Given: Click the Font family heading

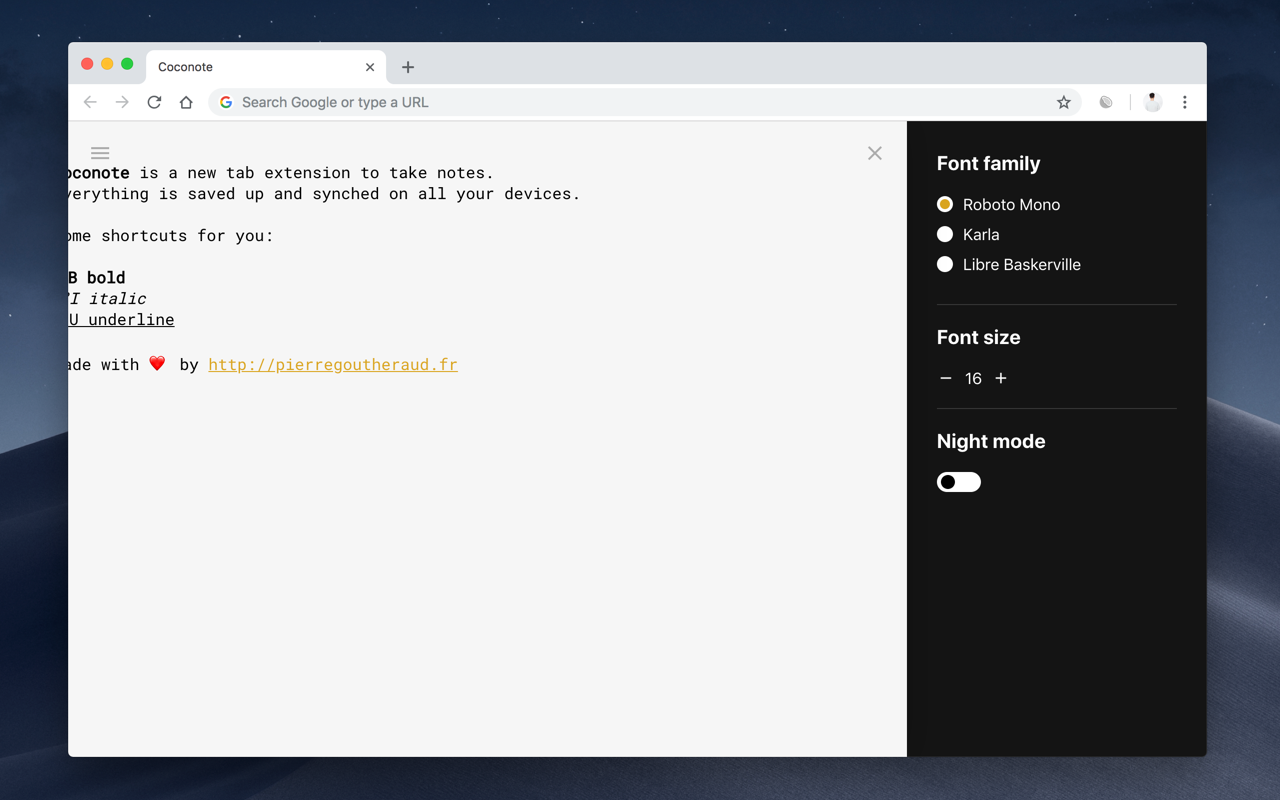Looking at the screenshot, I should (x=989, y=163).
